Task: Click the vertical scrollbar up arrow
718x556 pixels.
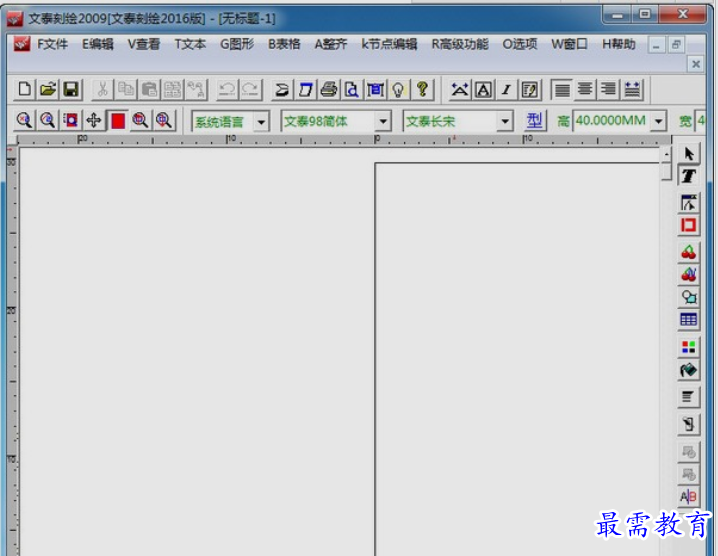Action: click(666, 154)
